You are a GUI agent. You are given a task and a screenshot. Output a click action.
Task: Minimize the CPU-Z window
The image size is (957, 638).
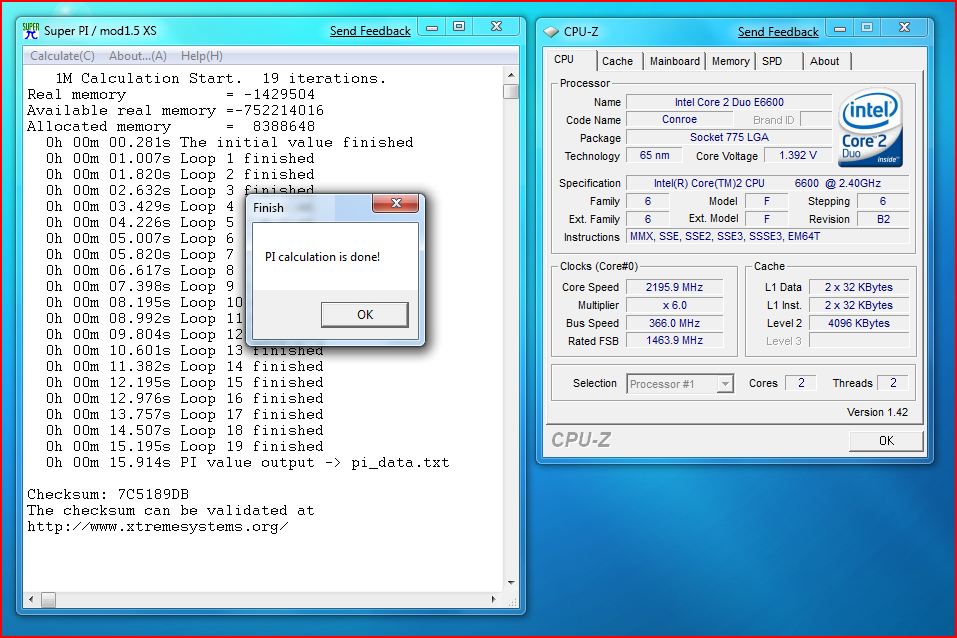840,27
